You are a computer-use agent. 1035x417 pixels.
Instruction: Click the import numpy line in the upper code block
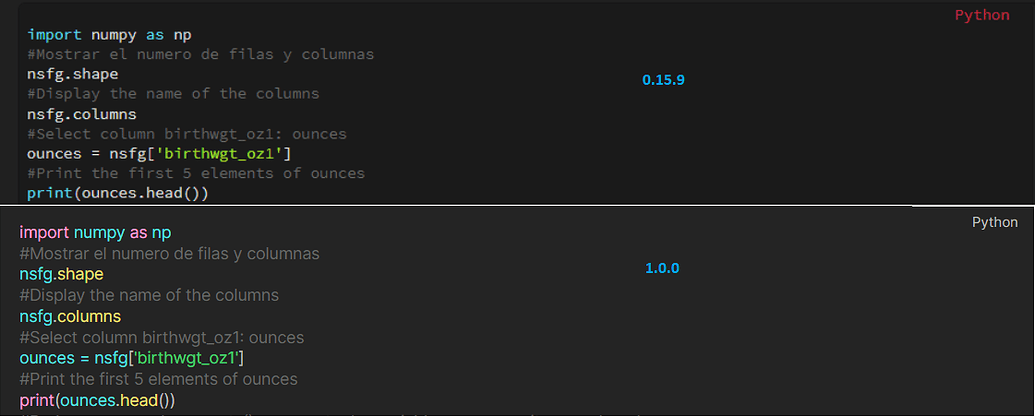tap(109, 34)
